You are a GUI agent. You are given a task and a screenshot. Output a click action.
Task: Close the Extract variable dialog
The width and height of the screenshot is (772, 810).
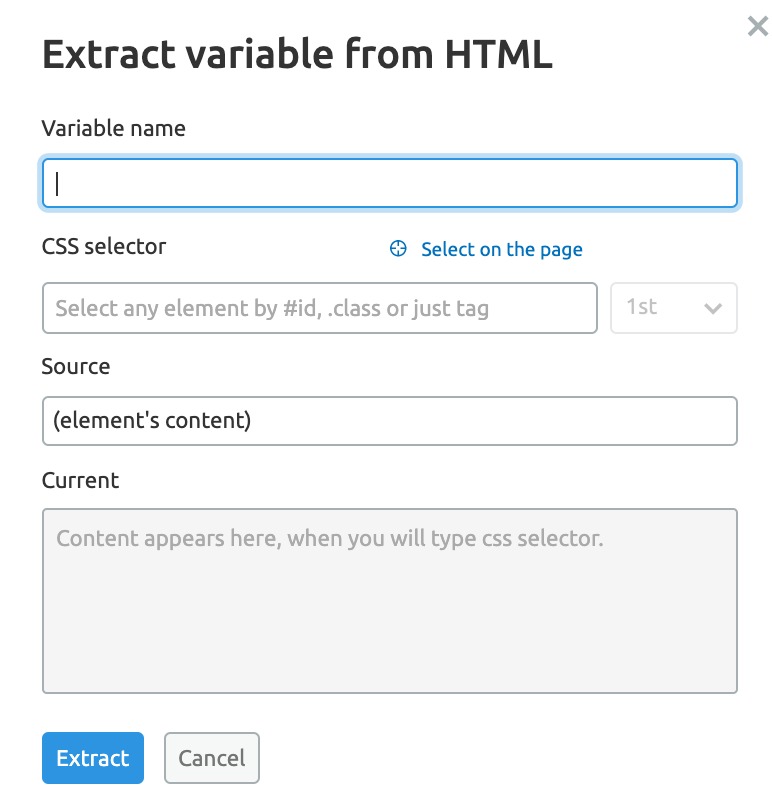coord(757,27)
